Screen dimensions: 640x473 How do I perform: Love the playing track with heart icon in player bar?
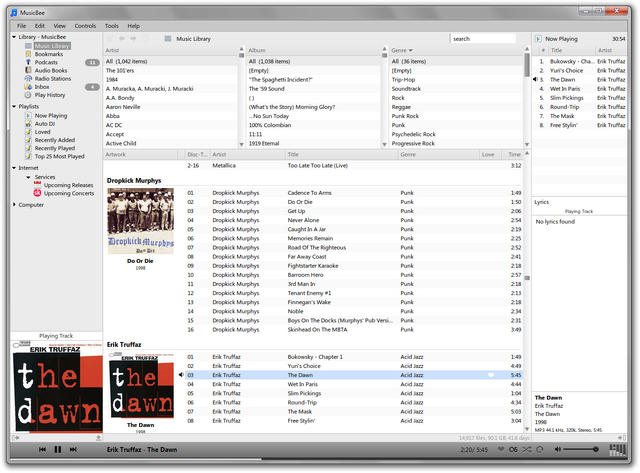[x=501, y=449]
